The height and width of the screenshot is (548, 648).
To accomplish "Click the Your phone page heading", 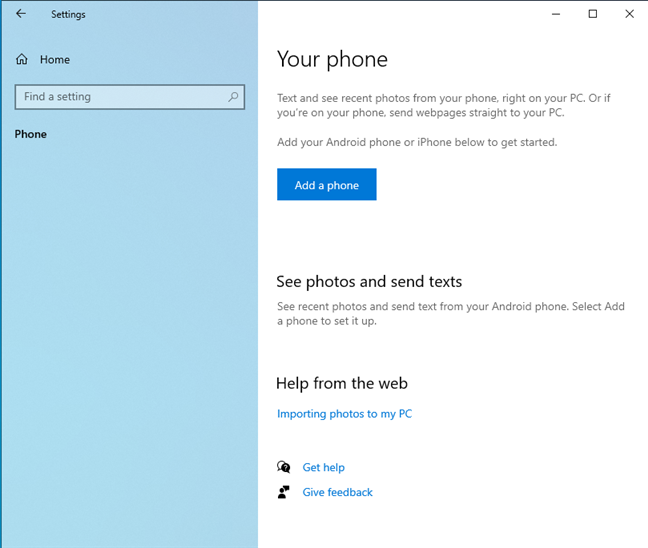I will coord(332,60).
